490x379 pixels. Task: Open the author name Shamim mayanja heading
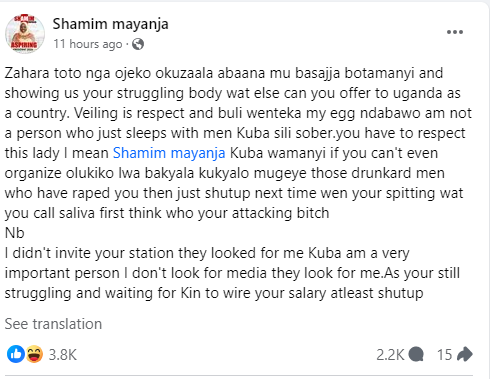(x=110, y=24)
